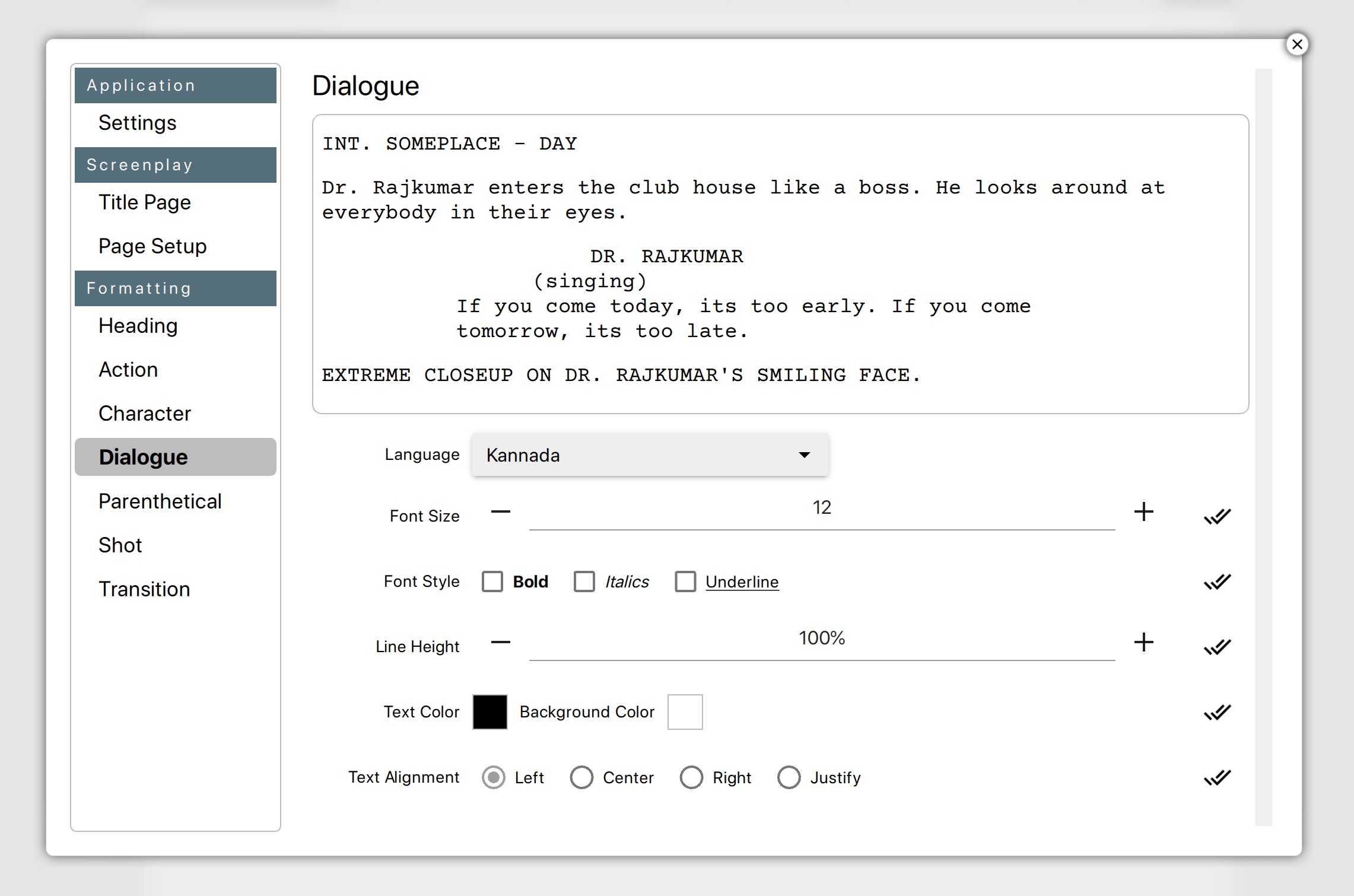Click apply-to-all double-check icon for Font Style
The width and height of the screenshot is (1354, 896).
coord(1217,582)
